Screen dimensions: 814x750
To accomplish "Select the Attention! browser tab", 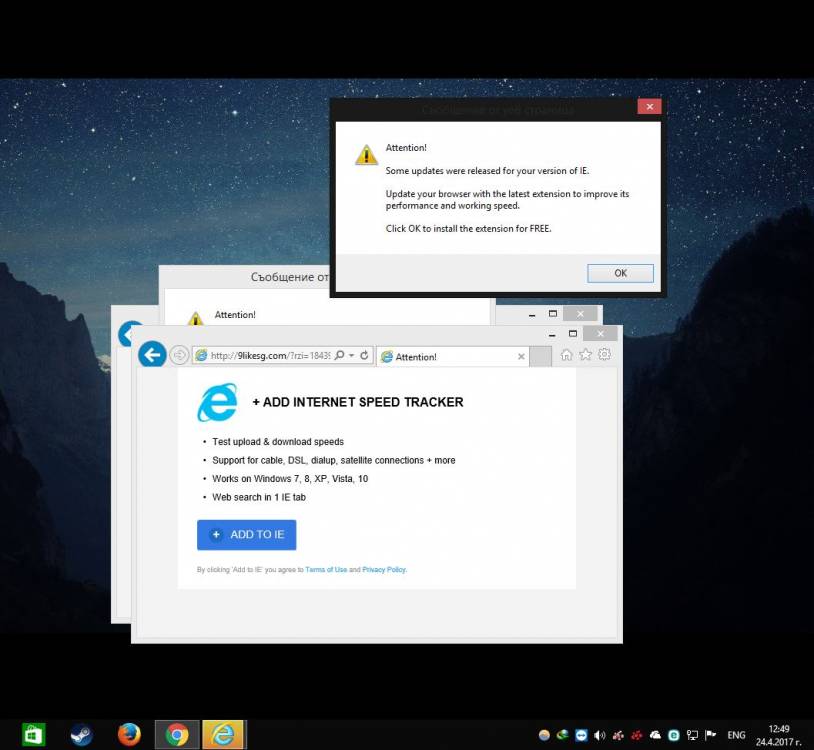I will pyautogui.click(x=452, y=357).
